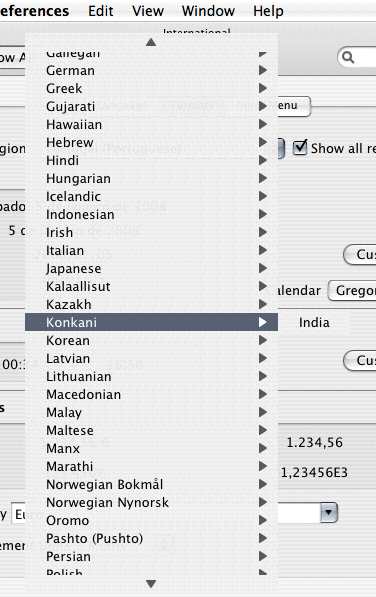Click the scroll-down arrow below the menu
This screenshot has height=597, width=376.
pyautogui.click(x=151, y=583)
